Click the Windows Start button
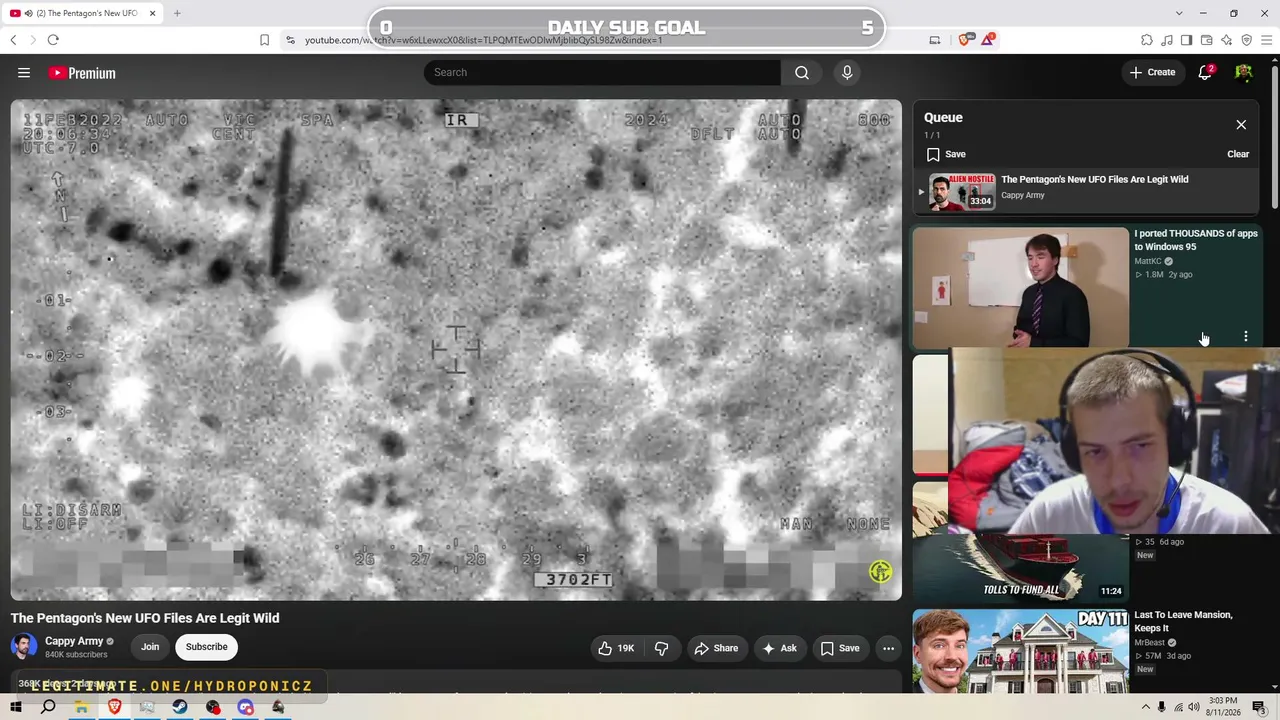1280x720 pixels. coord(15,707)
